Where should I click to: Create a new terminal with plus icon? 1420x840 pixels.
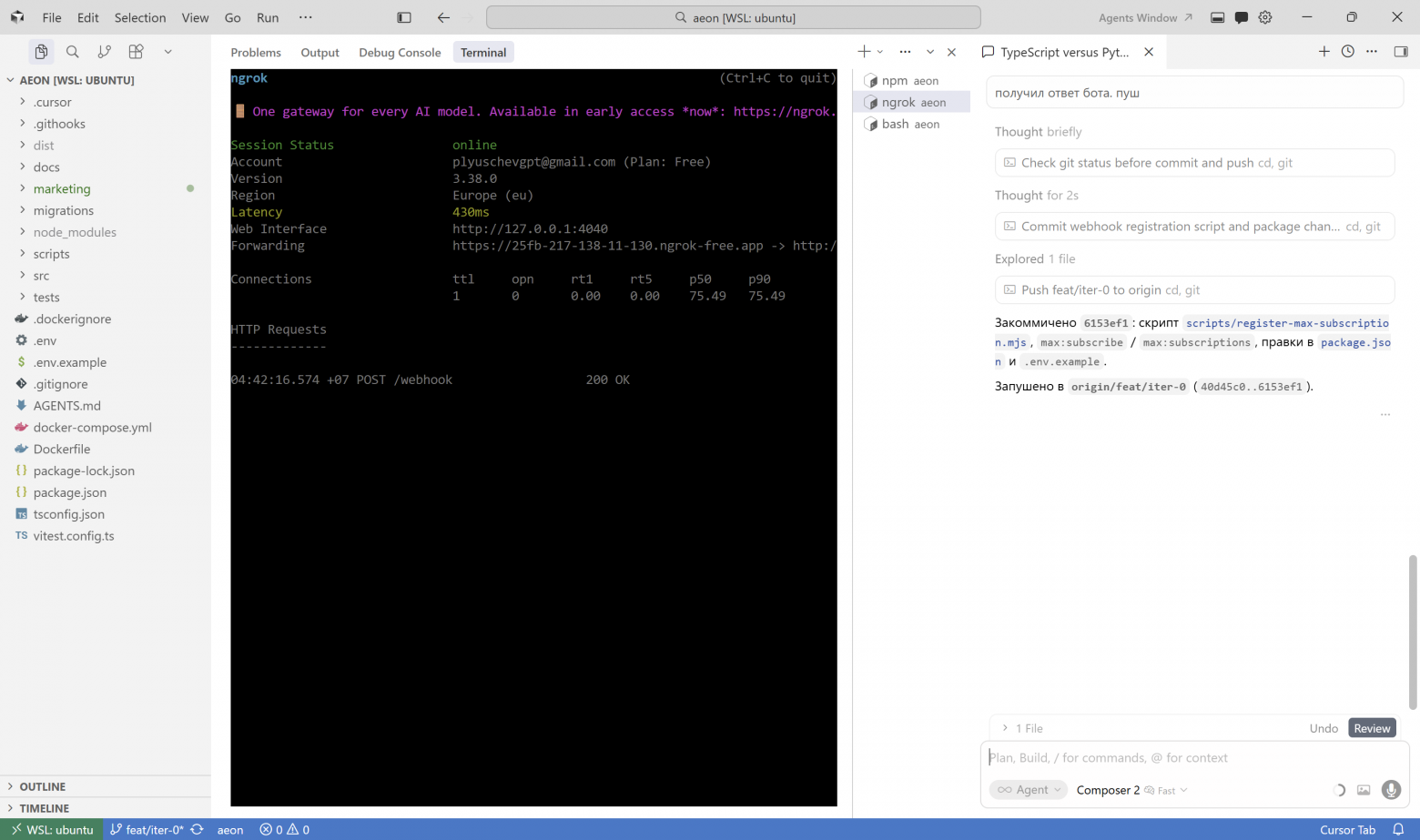(x=864, y=52)
